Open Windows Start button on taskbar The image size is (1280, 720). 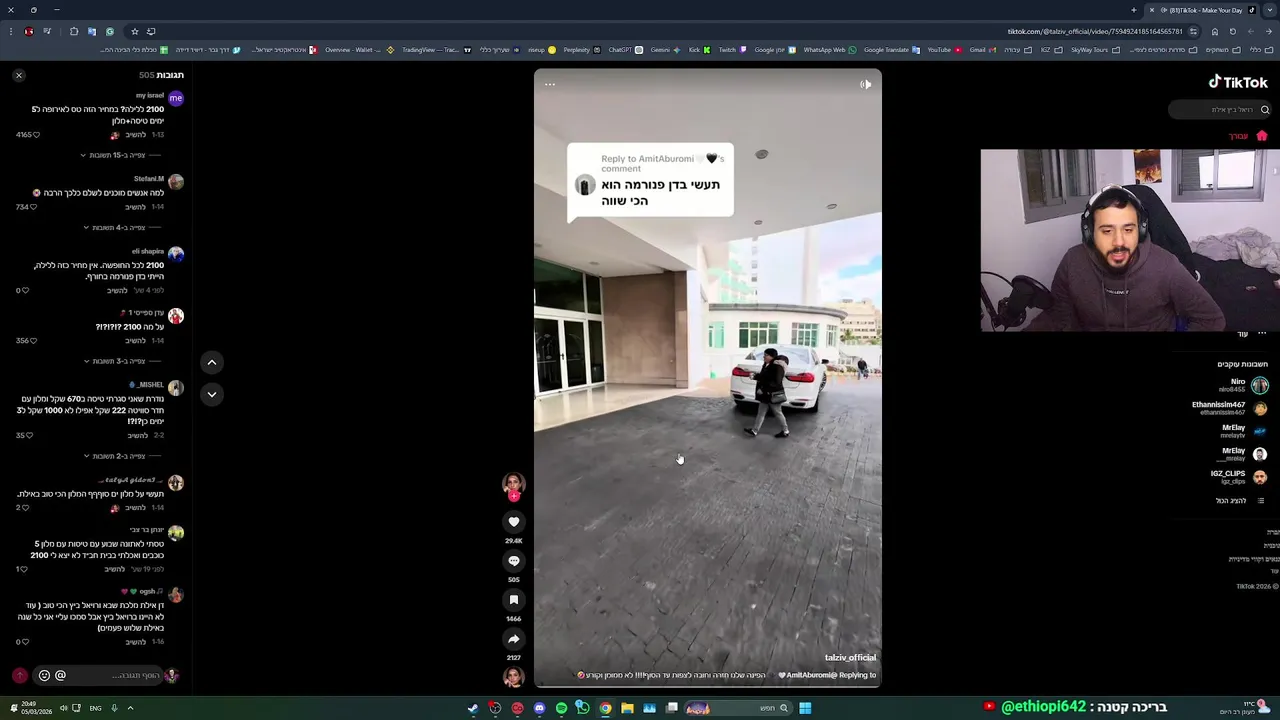click(x=805, y=708)
